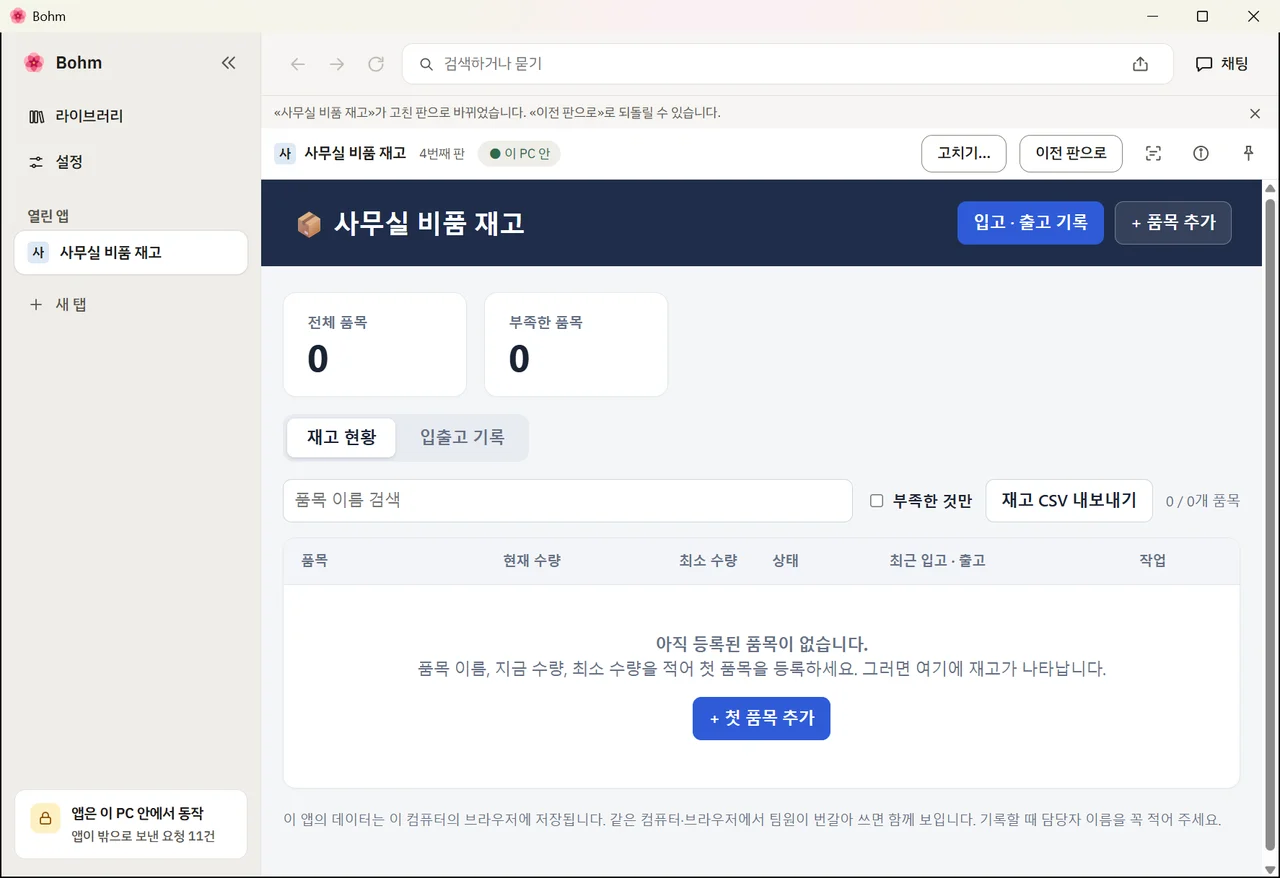This screenshot has width=1280, height=878.
Task: Click the 부족한 품목 summary card
Action: pos(576,345)
